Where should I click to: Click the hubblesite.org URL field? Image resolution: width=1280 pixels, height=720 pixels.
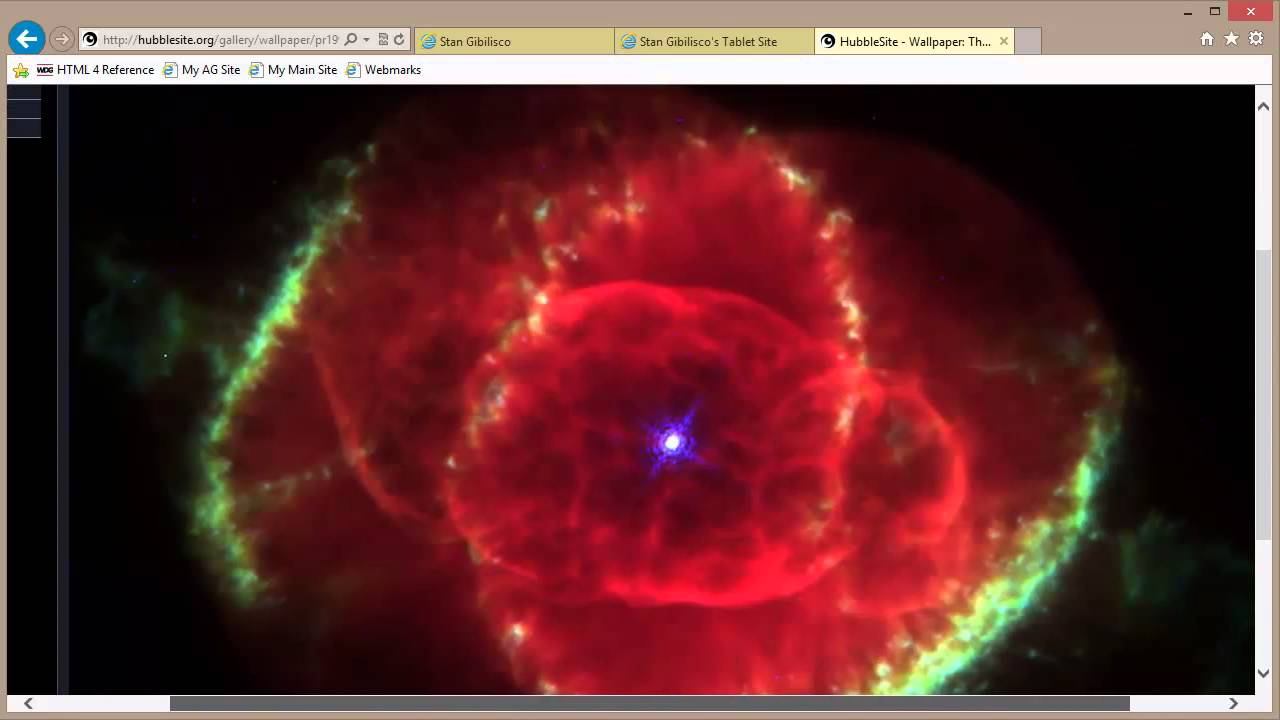click(x=220, y=40)
